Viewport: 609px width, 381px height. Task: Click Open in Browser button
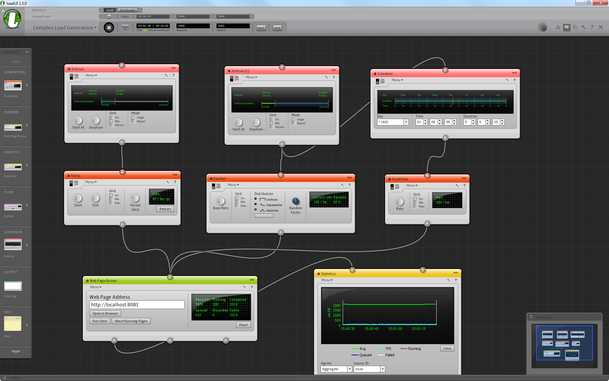[105, 313]
